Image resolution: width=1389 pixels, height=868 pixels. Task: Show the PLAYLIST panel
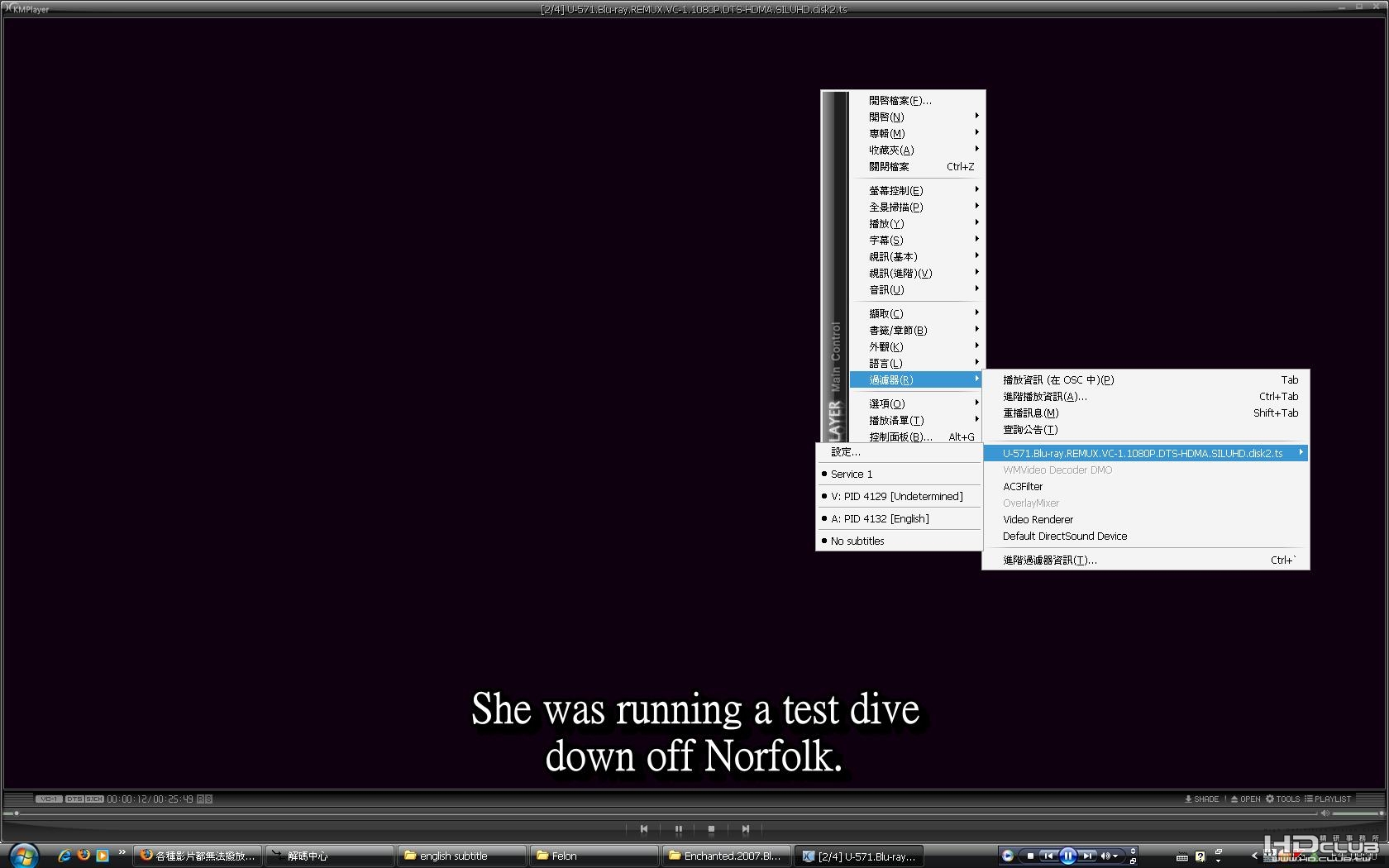coord(1328,799)
